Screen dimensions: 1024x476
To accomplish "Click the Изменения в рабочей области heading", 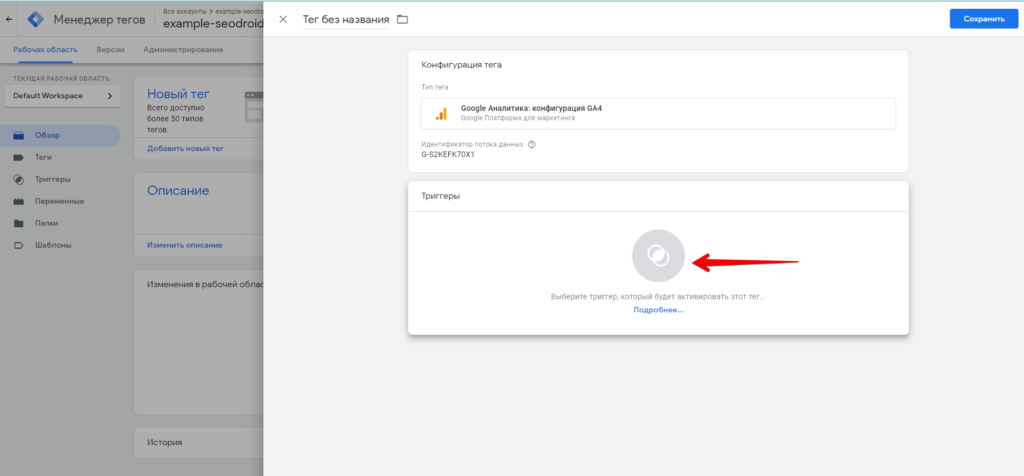I will click(204, 285).
